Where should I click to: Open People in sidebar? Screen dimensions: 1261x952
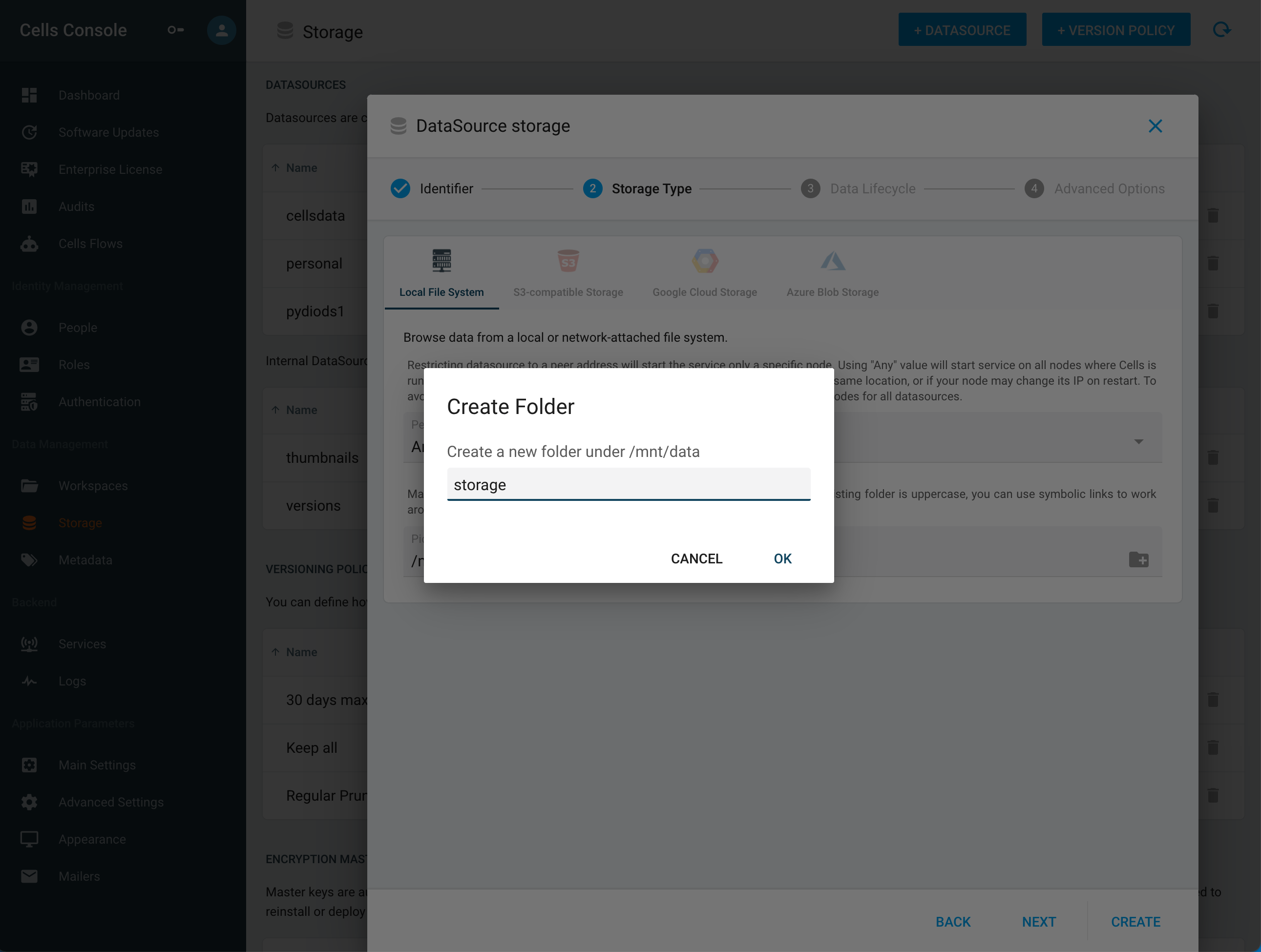[78, 328]
